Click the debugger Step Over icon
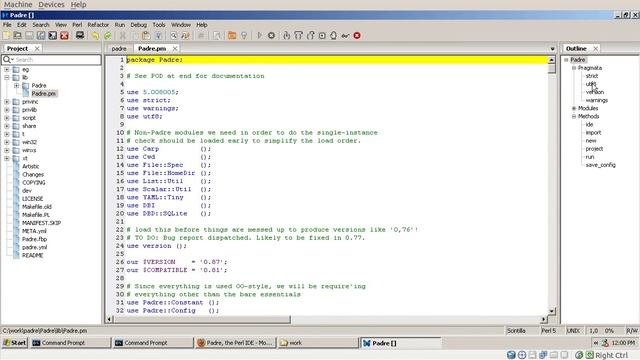Screen dimensions: 640x360 click(x=298, y=36)
